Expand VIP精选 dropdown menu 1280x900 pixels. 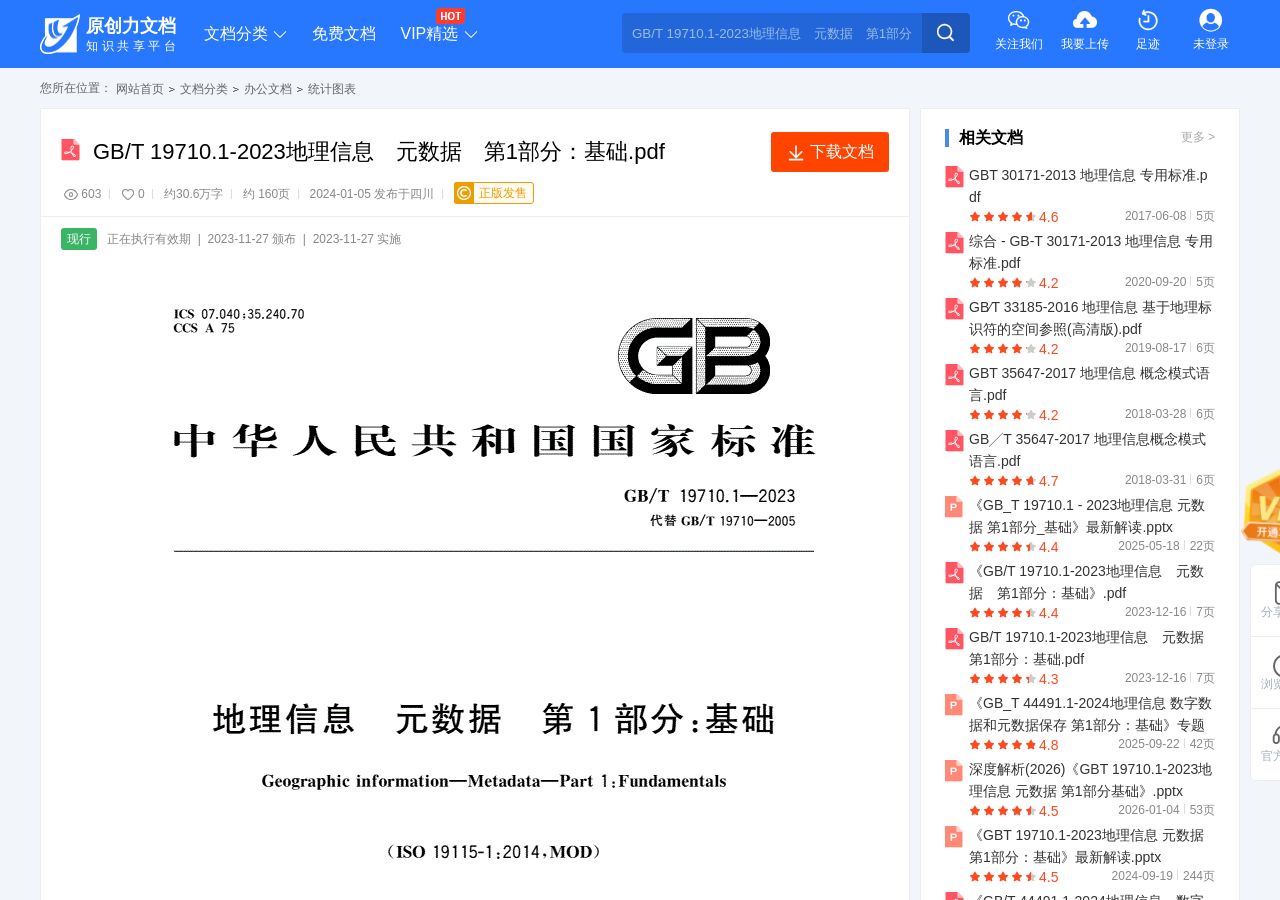pos(439,34)
